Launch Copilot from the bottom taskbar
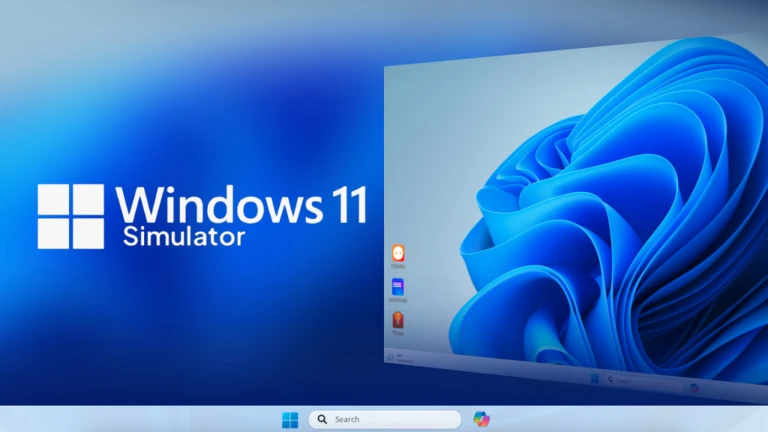This screenshot has height=432, width=768. coord(481,419)
